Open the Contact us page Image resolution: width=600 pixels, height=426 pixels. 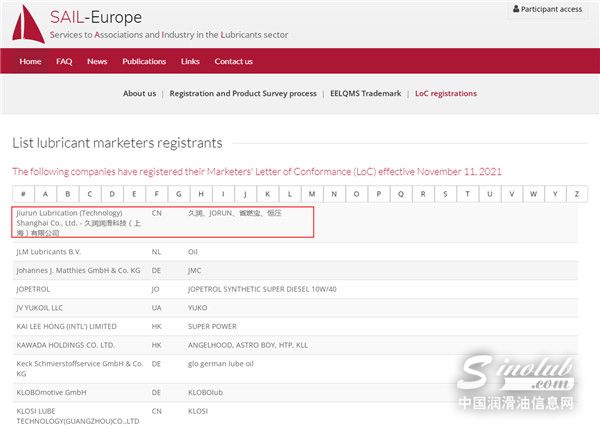coord(234,61)
